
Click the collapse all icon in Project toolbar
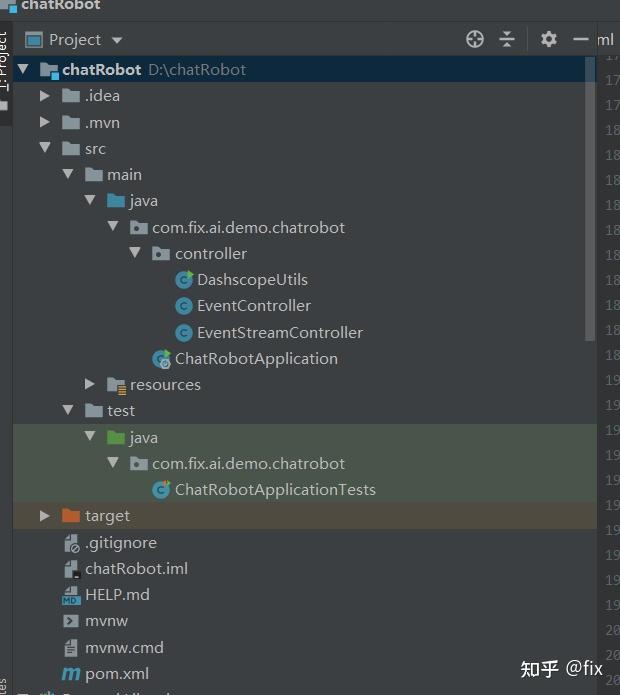pyautogui.click(x=507, y=39)
